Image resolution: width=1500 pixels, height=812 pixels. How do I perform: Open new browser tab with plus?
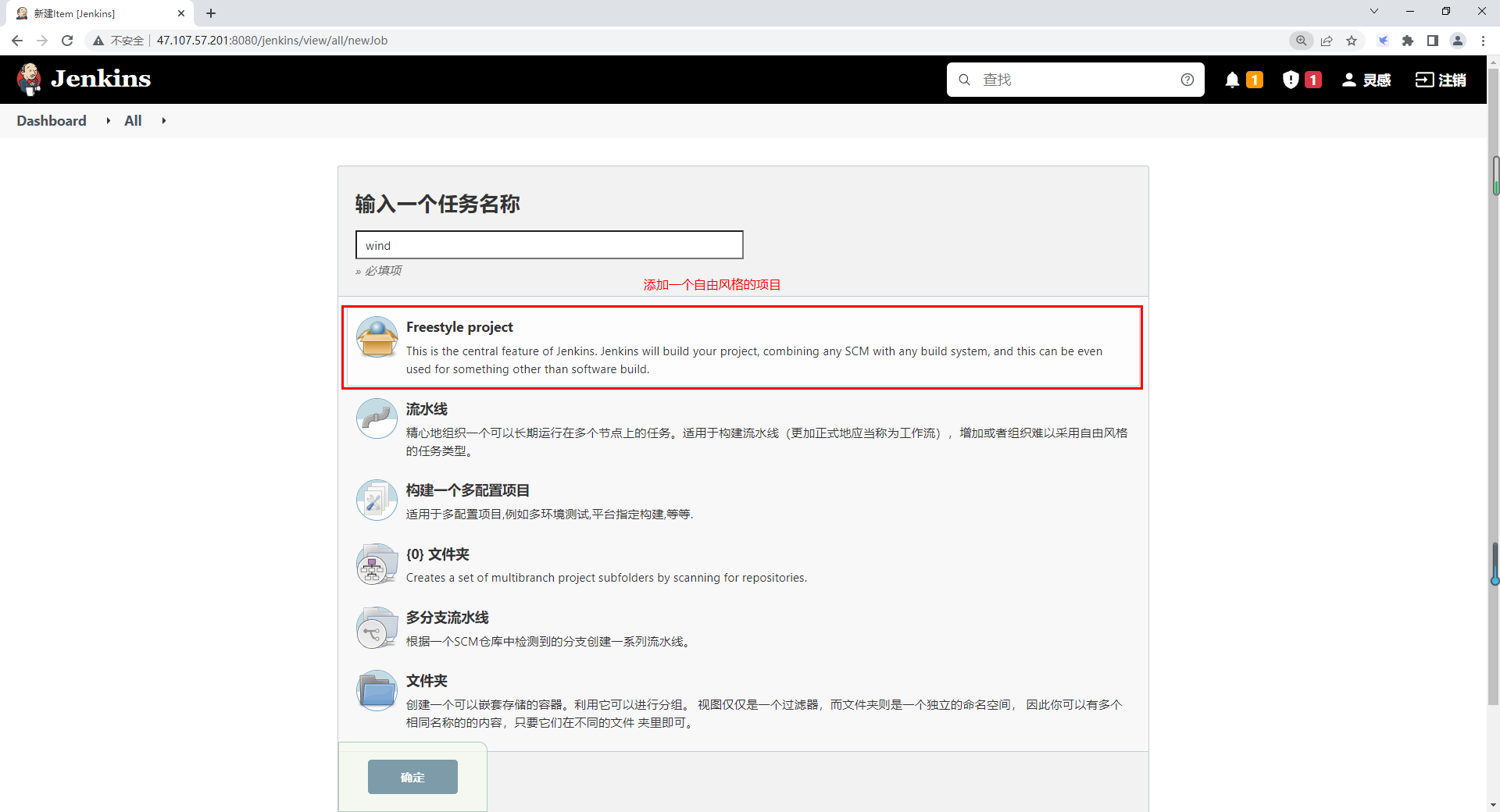211,13
